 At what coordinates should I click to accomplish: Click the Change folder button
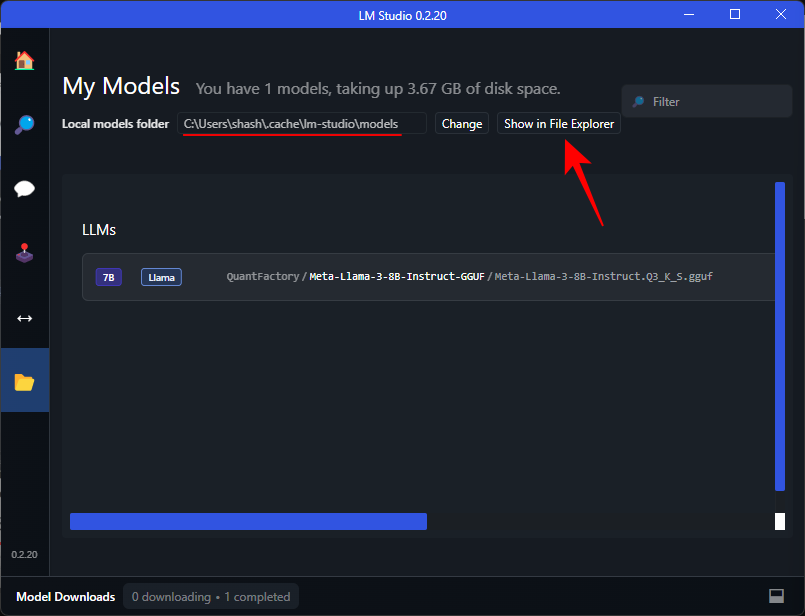click(462, 124)
